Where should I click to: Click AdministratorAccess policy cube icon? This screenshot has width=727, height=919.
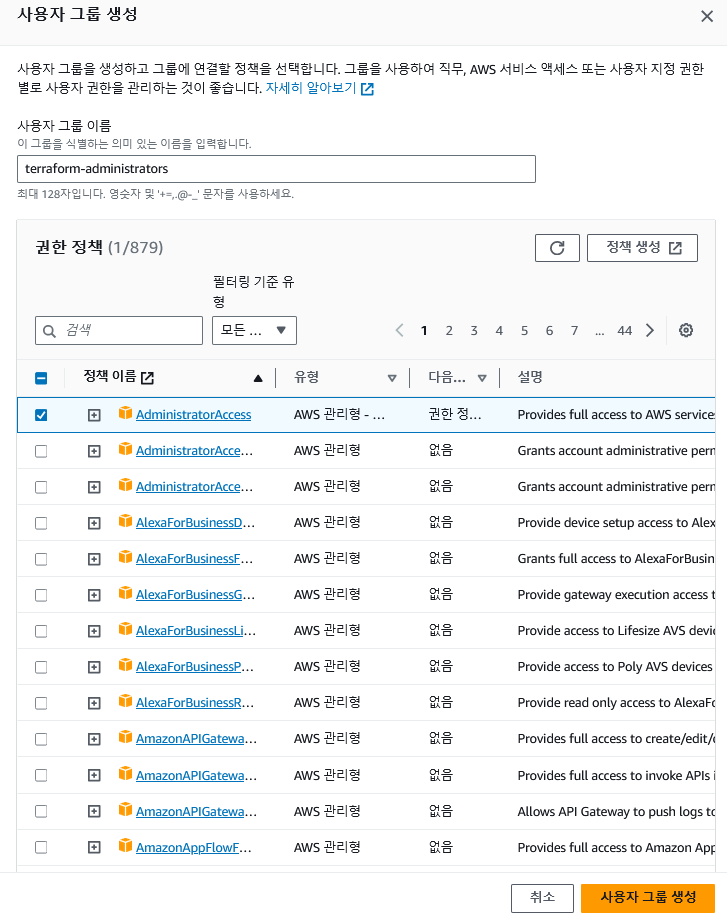[125, 413]
